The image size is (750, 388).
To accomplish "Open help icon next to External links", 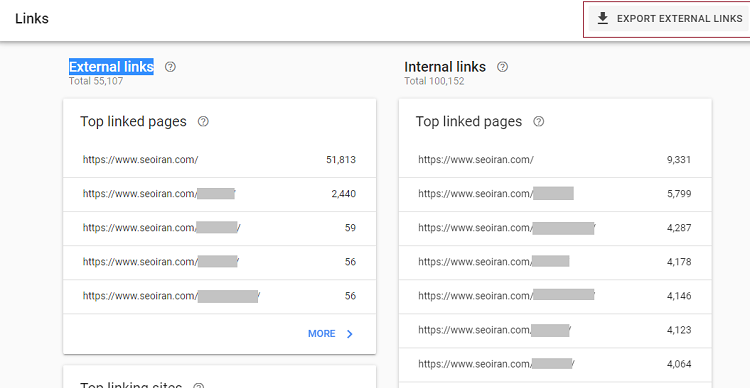I will [170, 67].
